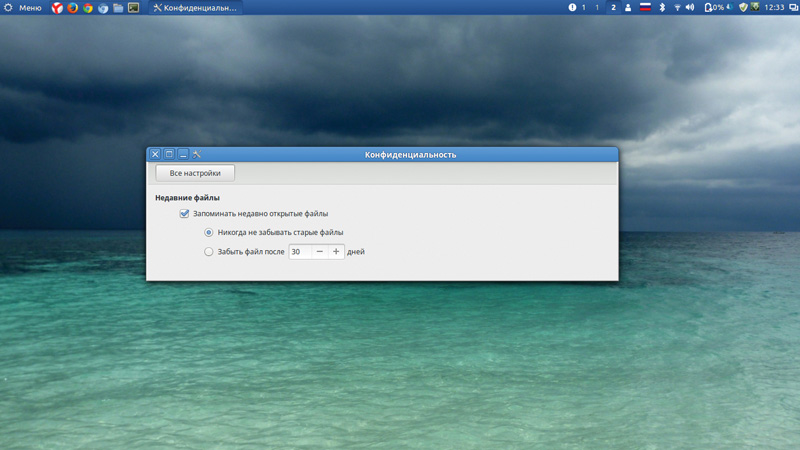This screenshot has height=450, width=800.
Task: Click the Bluetooth indicator icon
Action: 661,8
